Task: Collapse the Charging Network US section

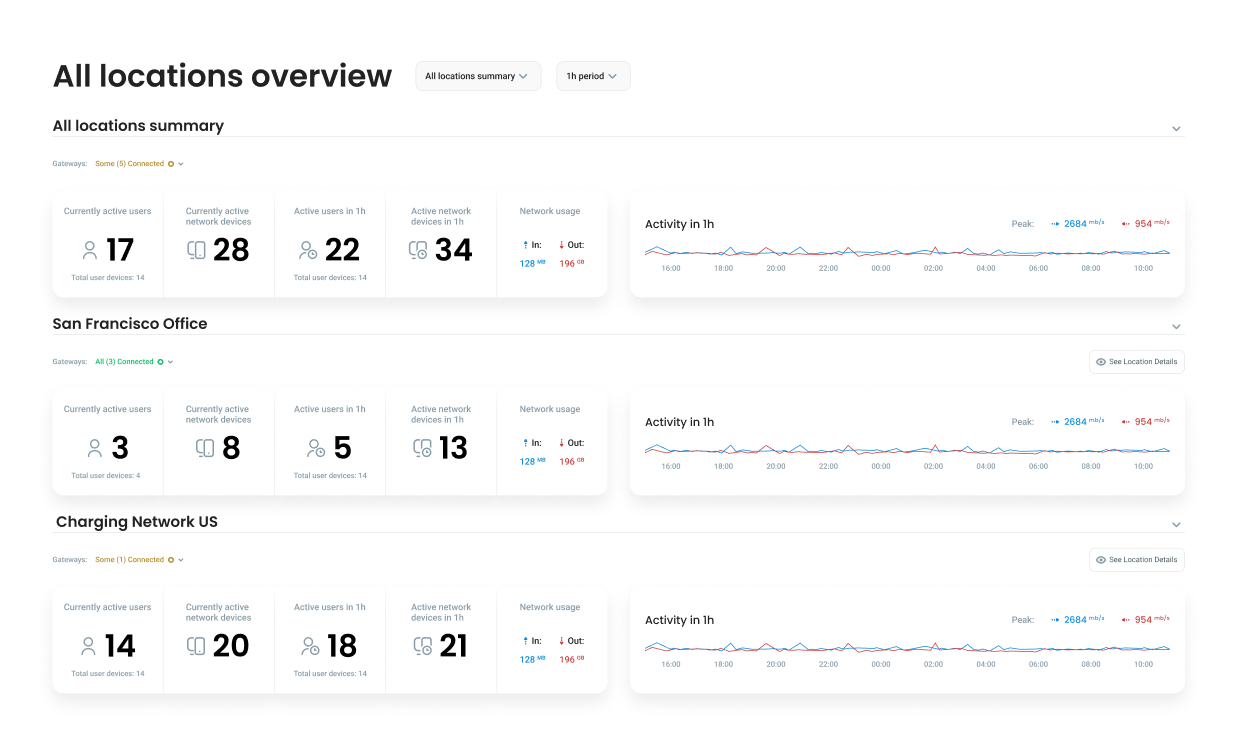Action: [x=1176, y=524]
